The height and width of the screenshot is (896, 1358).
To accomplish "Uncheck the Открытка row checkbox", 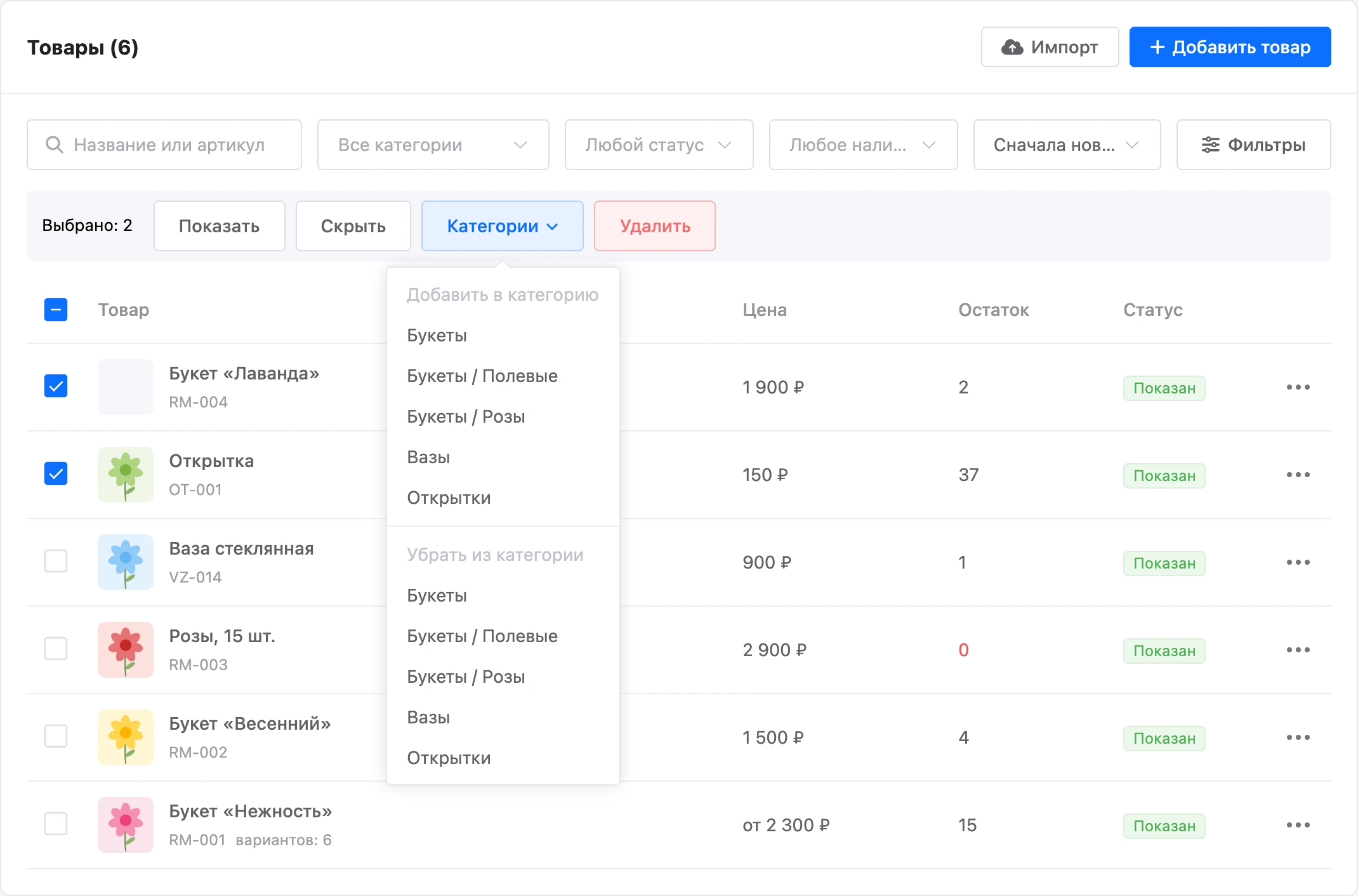I will 56,473.
